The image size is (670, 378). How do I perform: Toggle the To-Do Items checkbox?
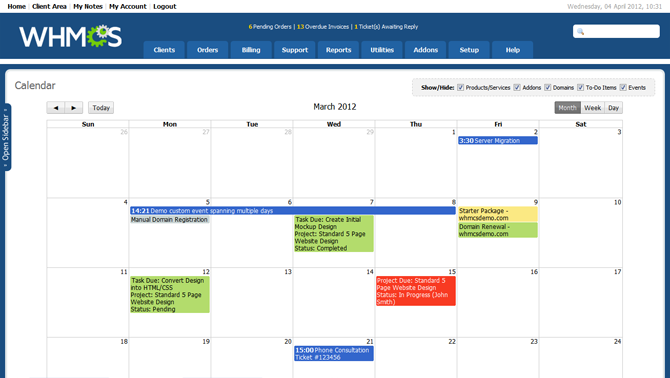pyautogui.click(x=580, y=88)
